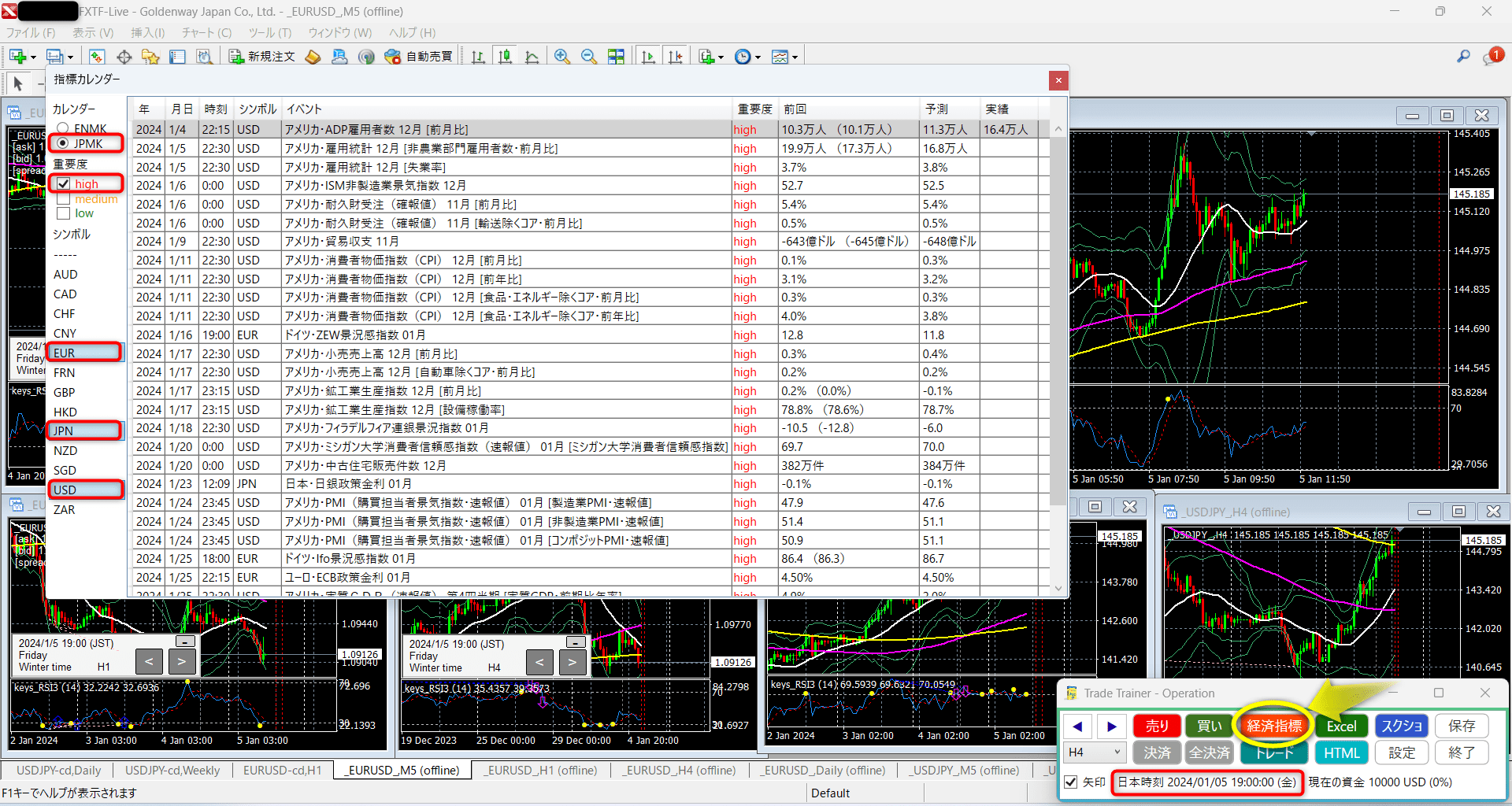Switch chart to line chart icon
This screenshot has height=806, width=1512.
(x=532, y=56)
